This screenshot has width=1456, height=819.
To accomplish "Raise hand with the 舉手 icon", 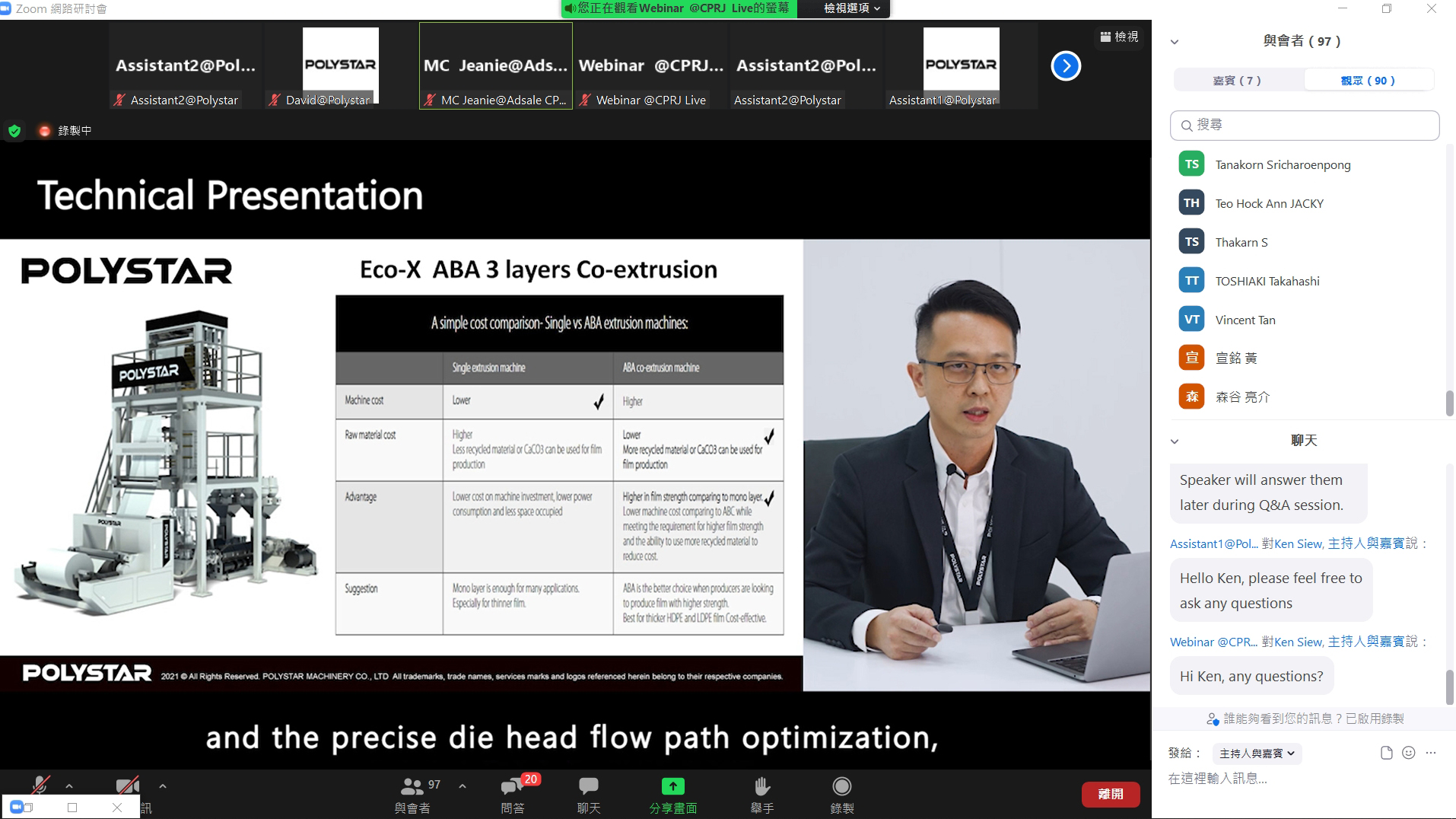I will pyautogui.click(x=761, y=786).
